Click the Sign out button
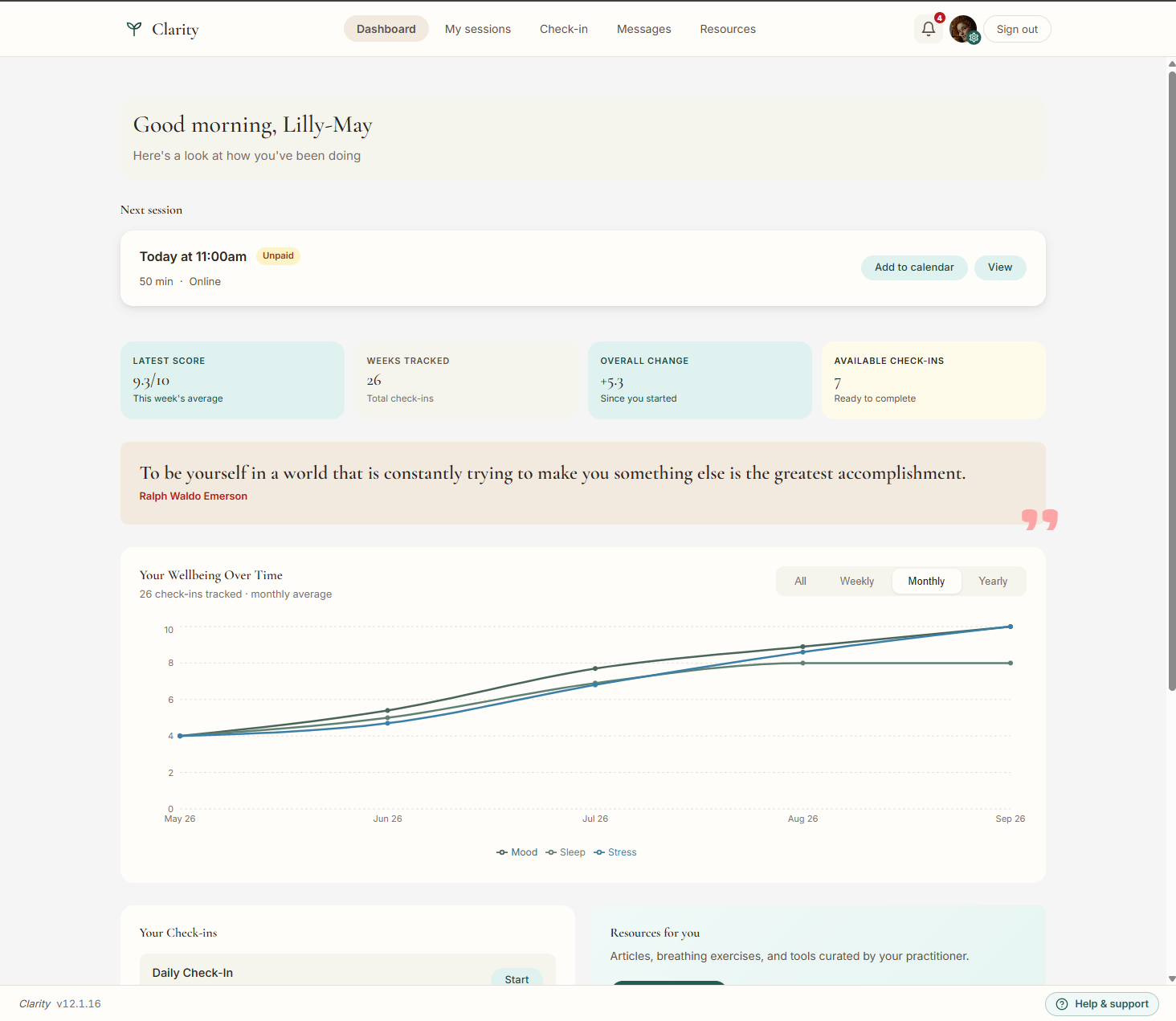Viewport: 1176px width, 1021px height. click(1017, 29)
